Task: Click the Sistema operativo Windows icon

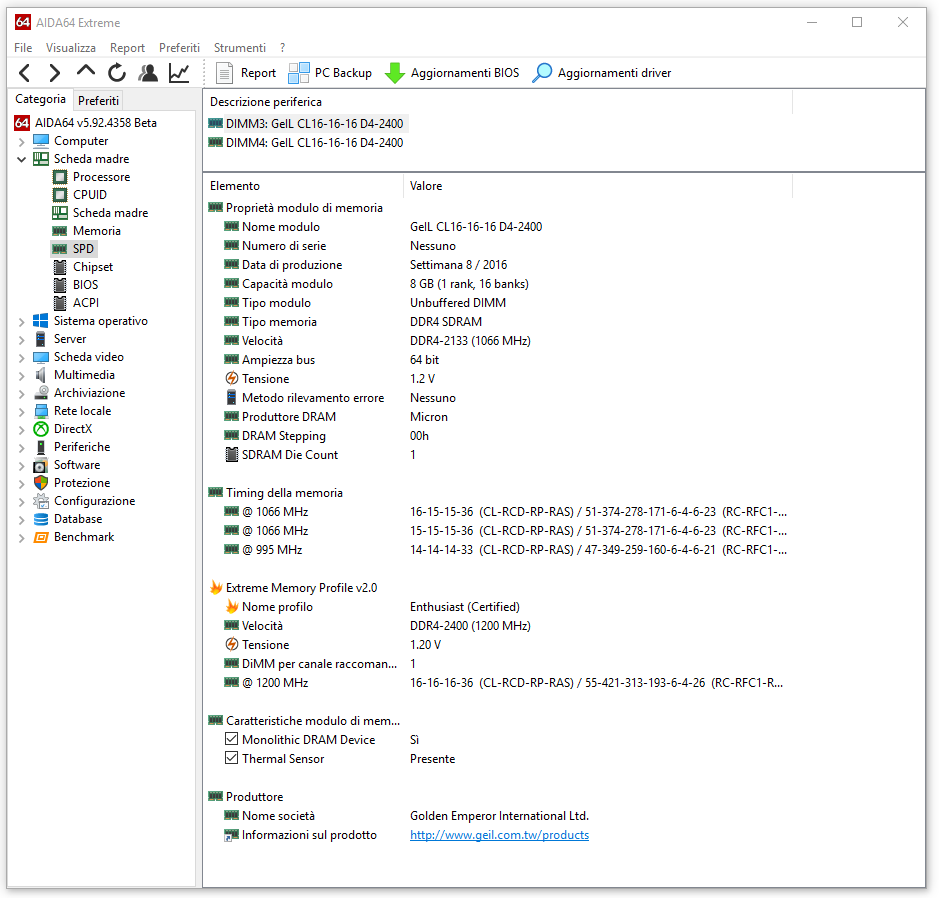Action: pos(41,321)
